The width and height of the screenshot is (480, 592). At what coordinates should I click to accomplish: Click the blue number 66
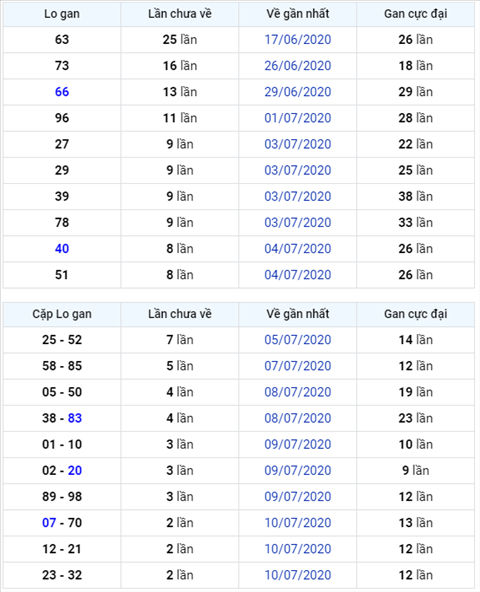click(x=62, y=92)
